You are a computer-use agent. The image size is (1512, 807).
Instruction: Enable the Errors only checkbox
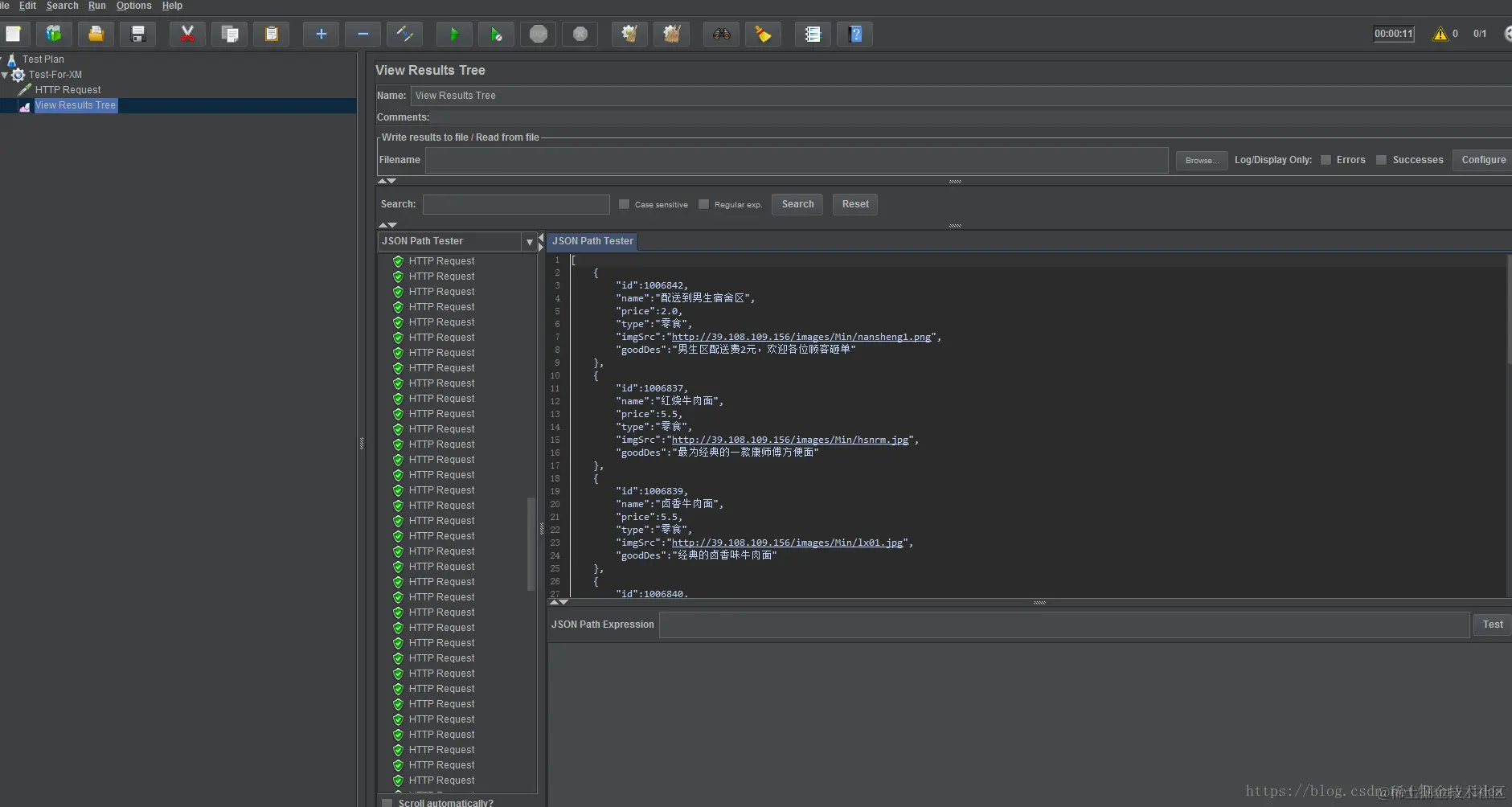[1326, 160]
